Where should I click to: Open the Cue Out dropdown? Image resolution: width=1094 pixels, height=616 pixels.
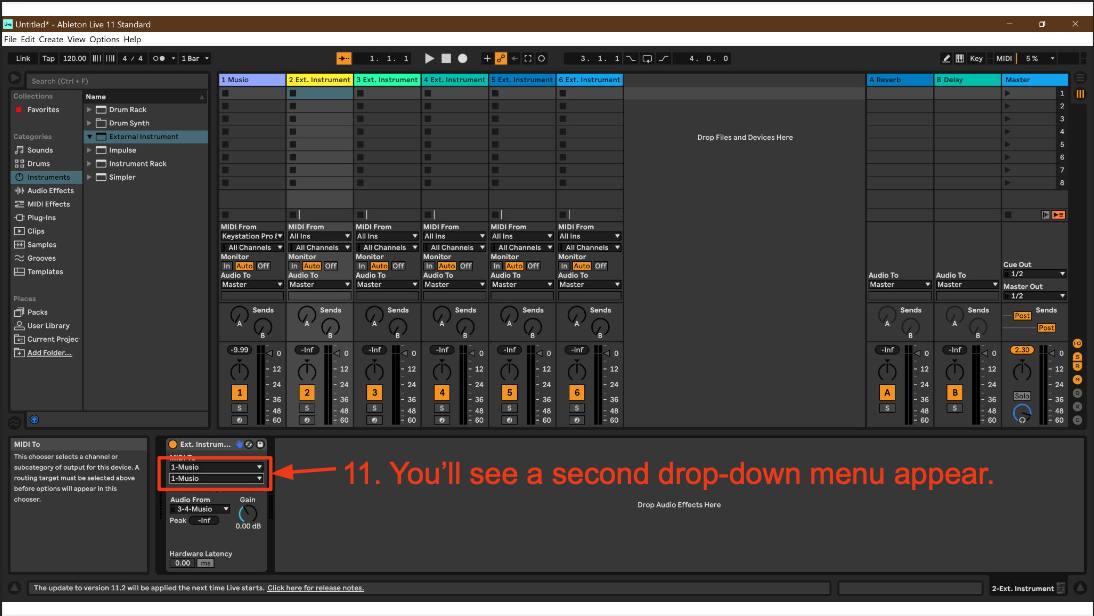1035,274
